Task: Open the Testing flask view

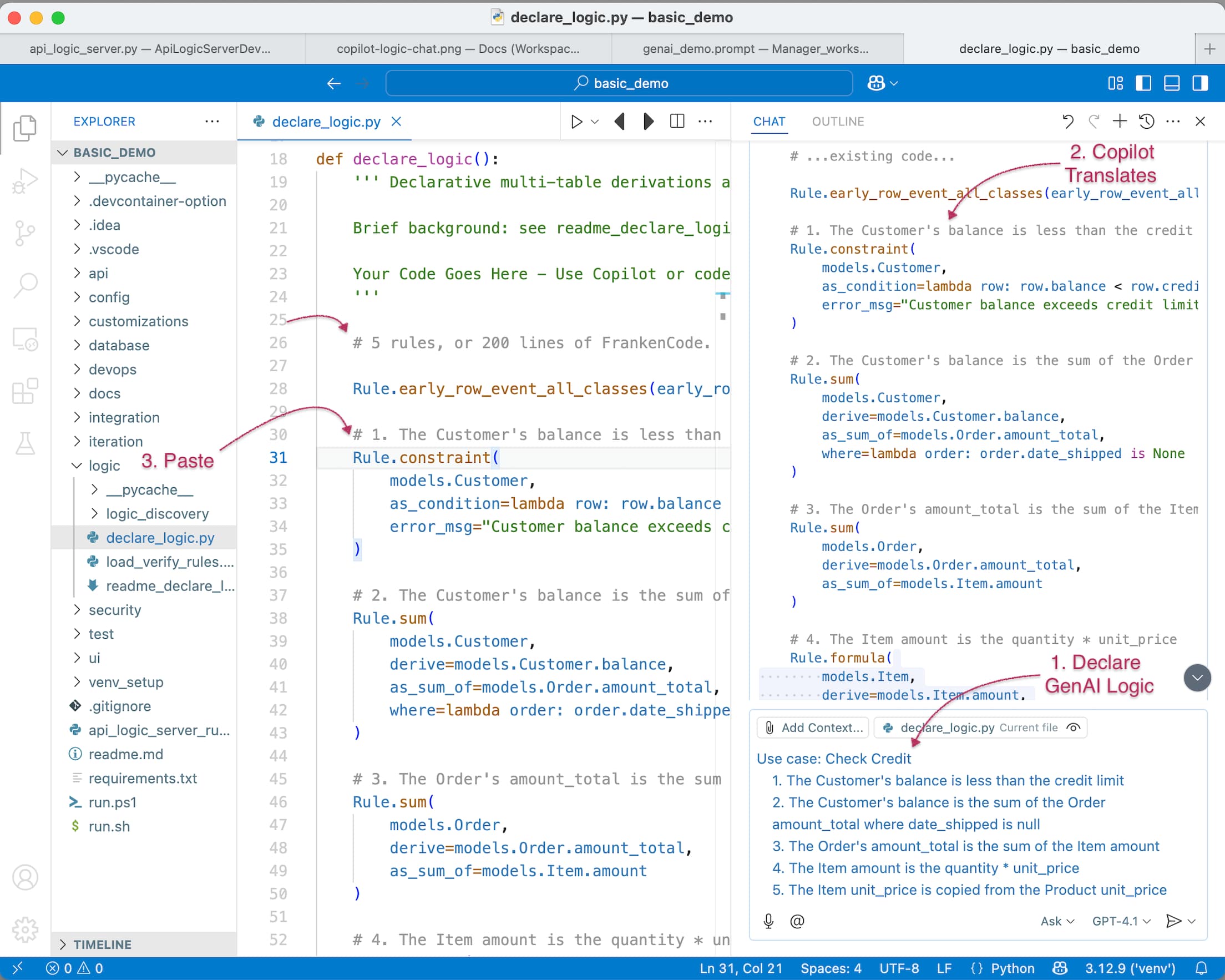Action: [25, 443]
